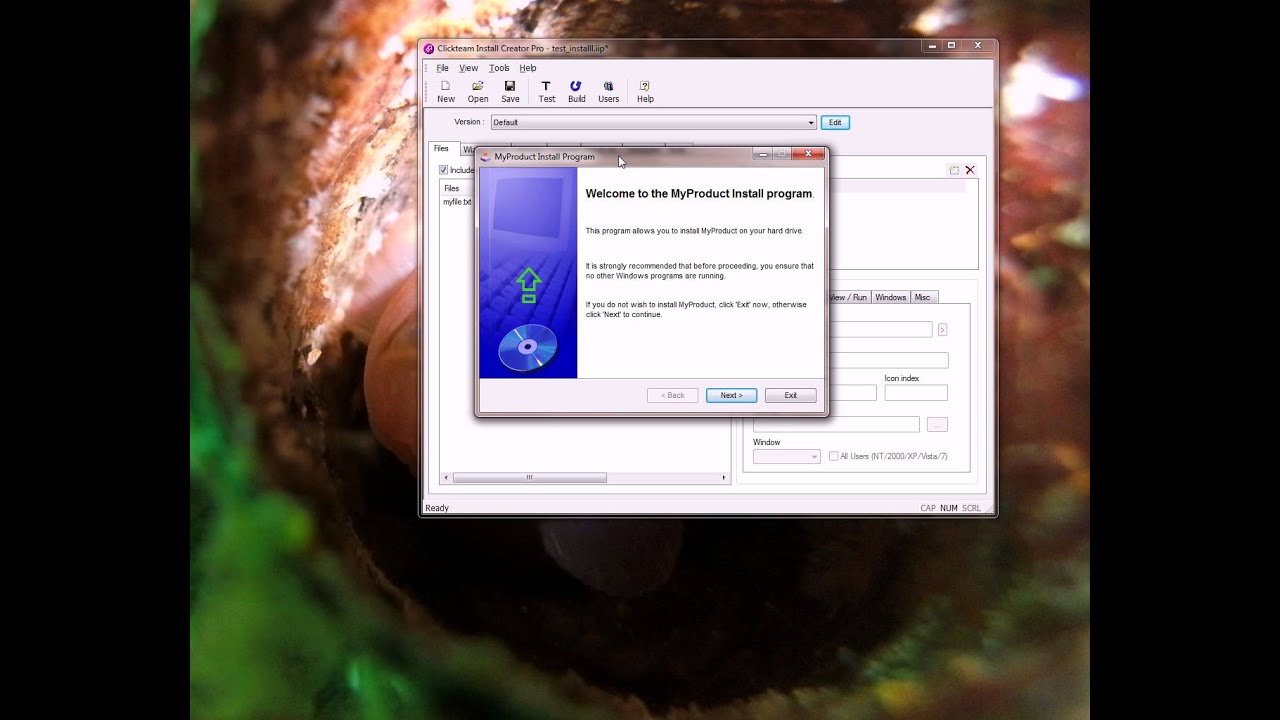Image resolution: width=1280 pixels, height=720 pixels.
Task: Click the horizontal scrollbar thumb in file list
Action: click(x=529, y=478)
